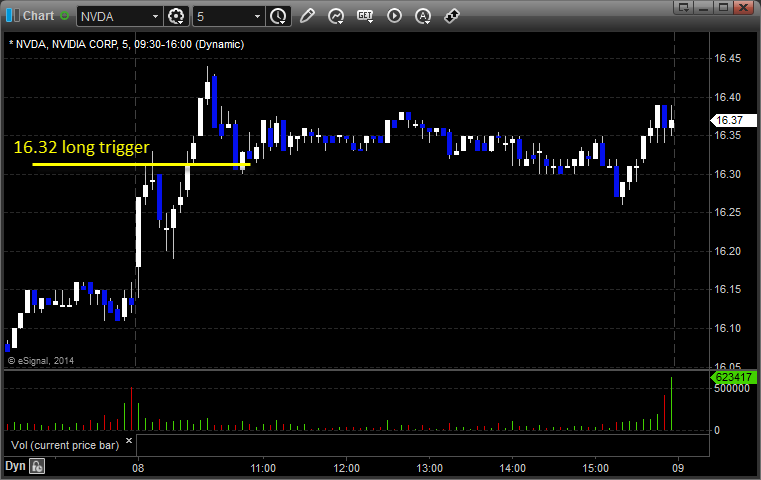The height and width of the screenshot is (480, 761).
Task: Click the 16.45 price scale label
Action: click(728, 58)
